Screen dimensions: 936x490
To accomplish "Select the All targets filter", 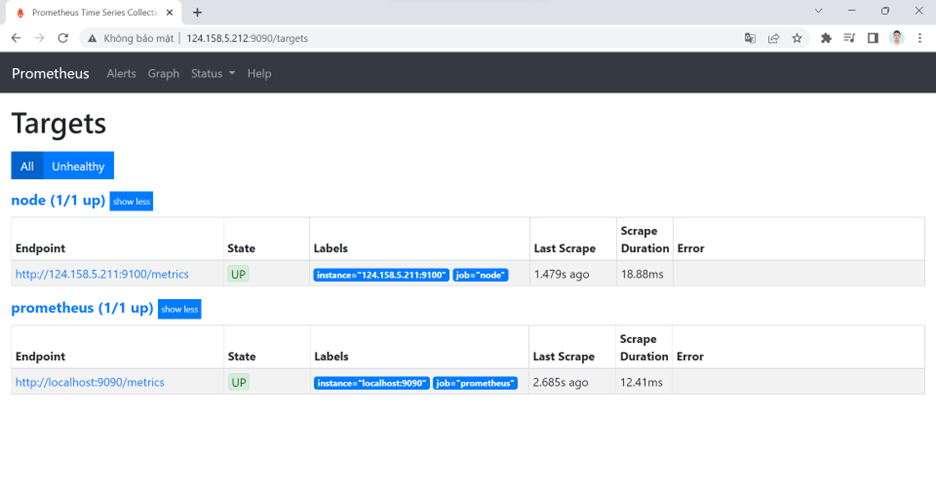I will [x=27, y=166].
